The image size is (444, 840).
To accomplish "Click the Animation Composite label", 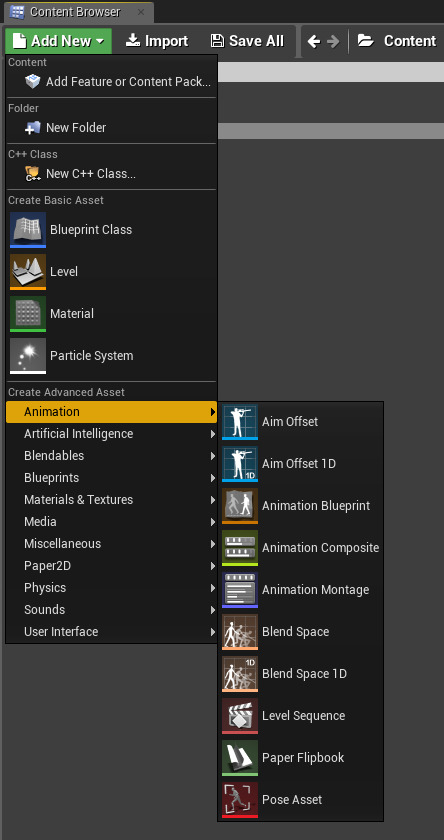I will [x=321, y=548].
